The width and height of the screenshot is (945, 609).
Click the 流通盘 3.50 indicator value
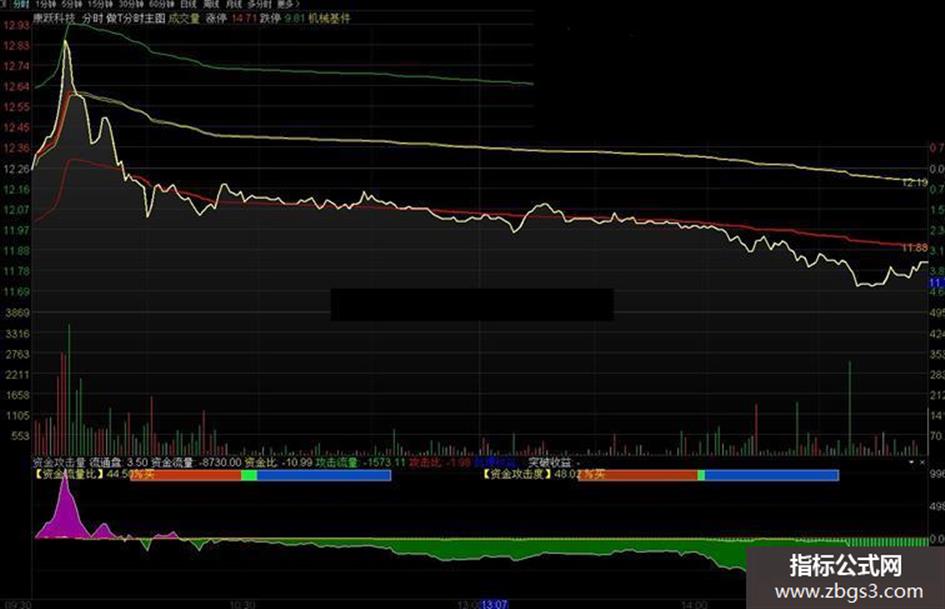pos(119,462)
